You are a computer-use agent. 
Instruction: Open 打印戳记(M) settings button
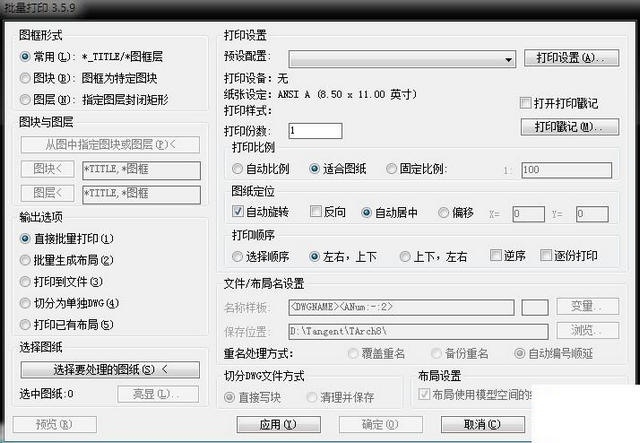point(570,127)
